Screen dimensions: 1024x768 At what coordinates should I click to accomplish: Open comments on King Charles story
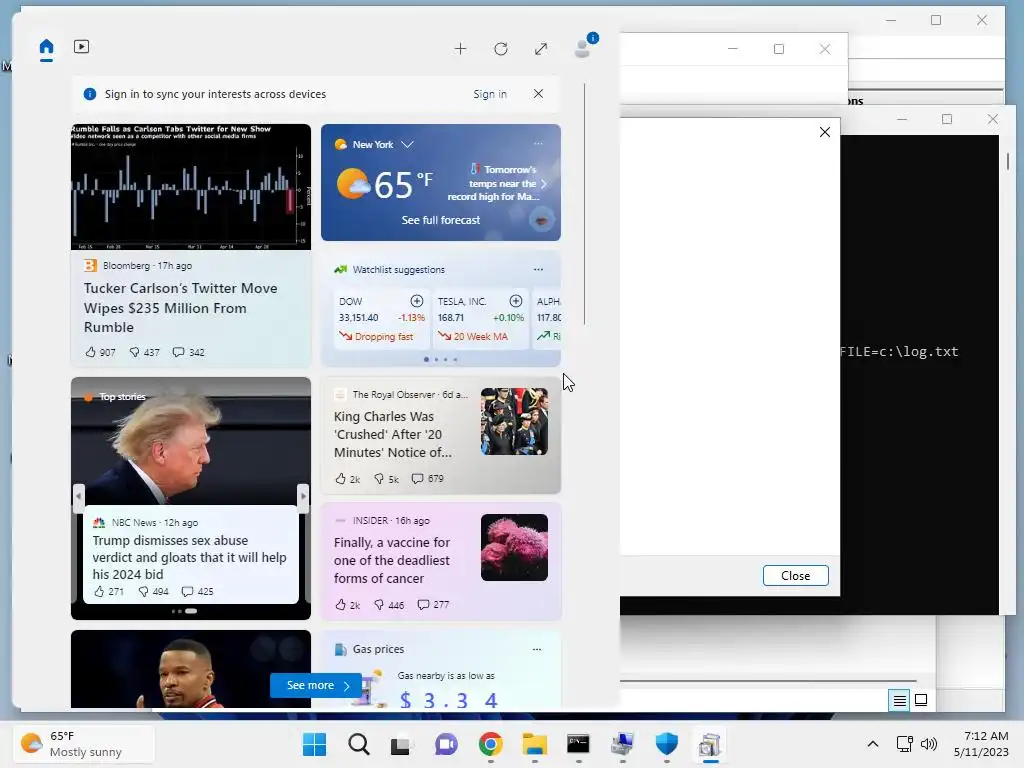click(x=428, y=479)
